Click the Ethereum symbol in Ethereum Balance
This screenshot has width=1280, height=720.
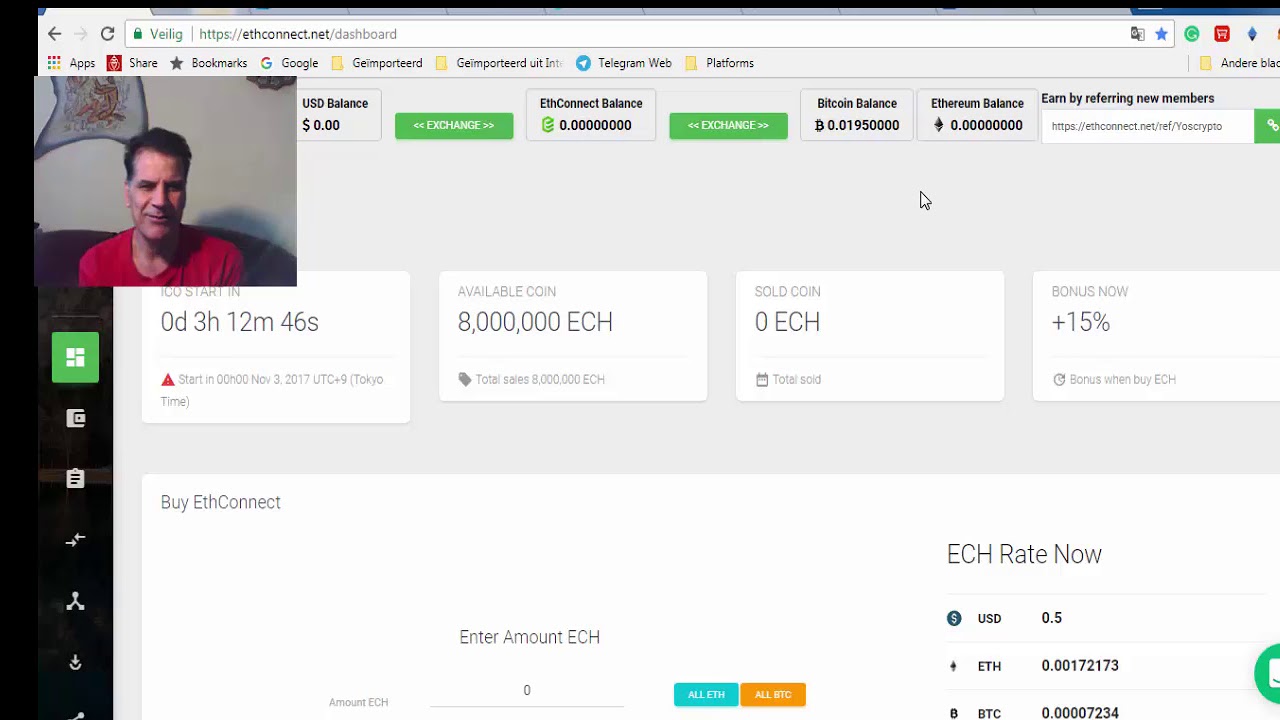(938, 125)
